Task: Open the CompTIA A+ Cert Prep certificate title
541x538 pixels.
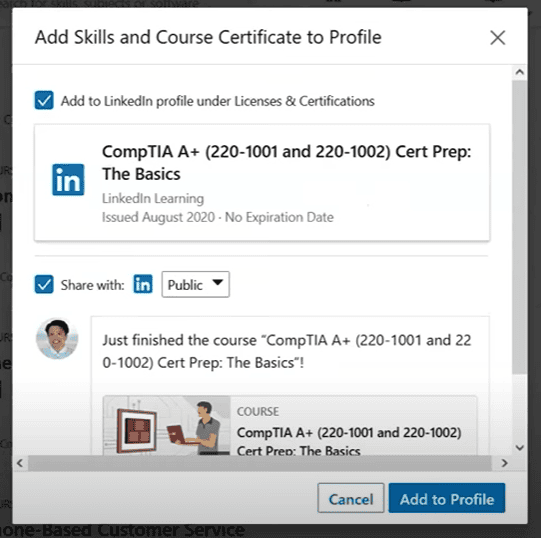Action: click(286, 162)
